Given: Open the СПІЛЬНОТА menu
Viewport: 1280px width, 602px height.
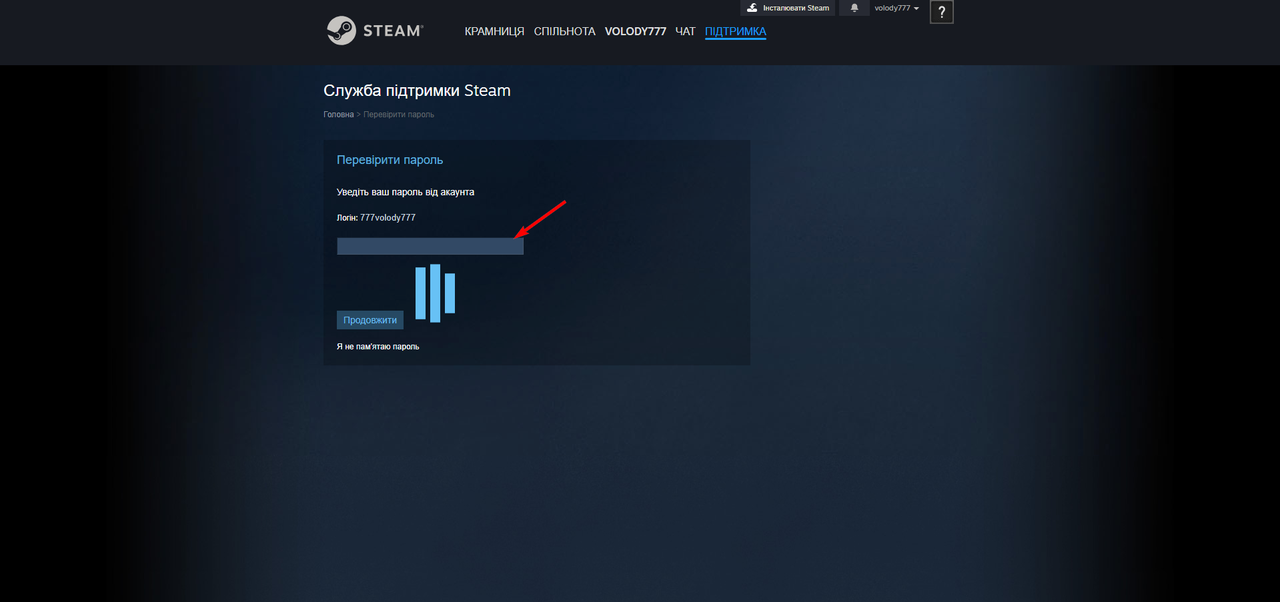Looking at the screenshot, I should point(565,32).
